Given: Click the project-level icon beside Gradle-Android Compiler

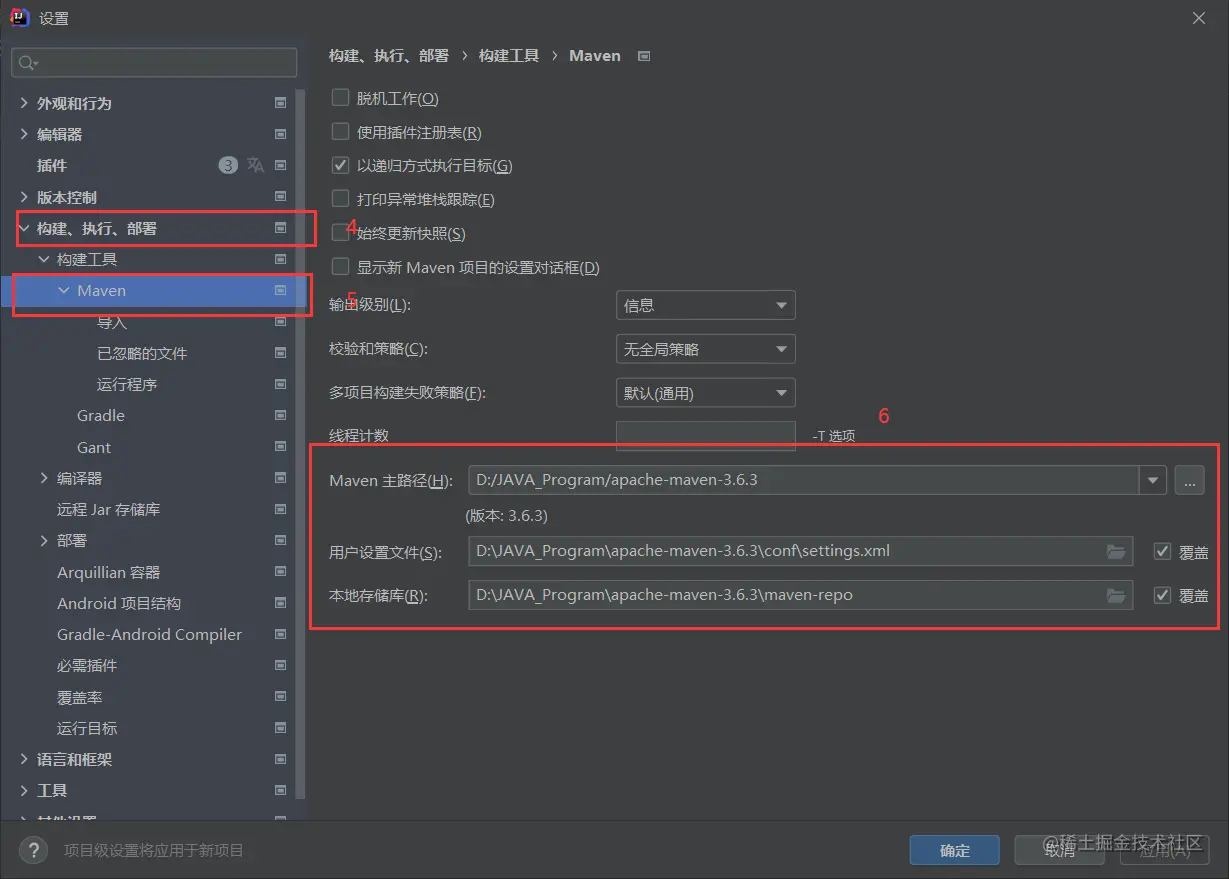Looking at the screenshot, I should tap(281, 634).
